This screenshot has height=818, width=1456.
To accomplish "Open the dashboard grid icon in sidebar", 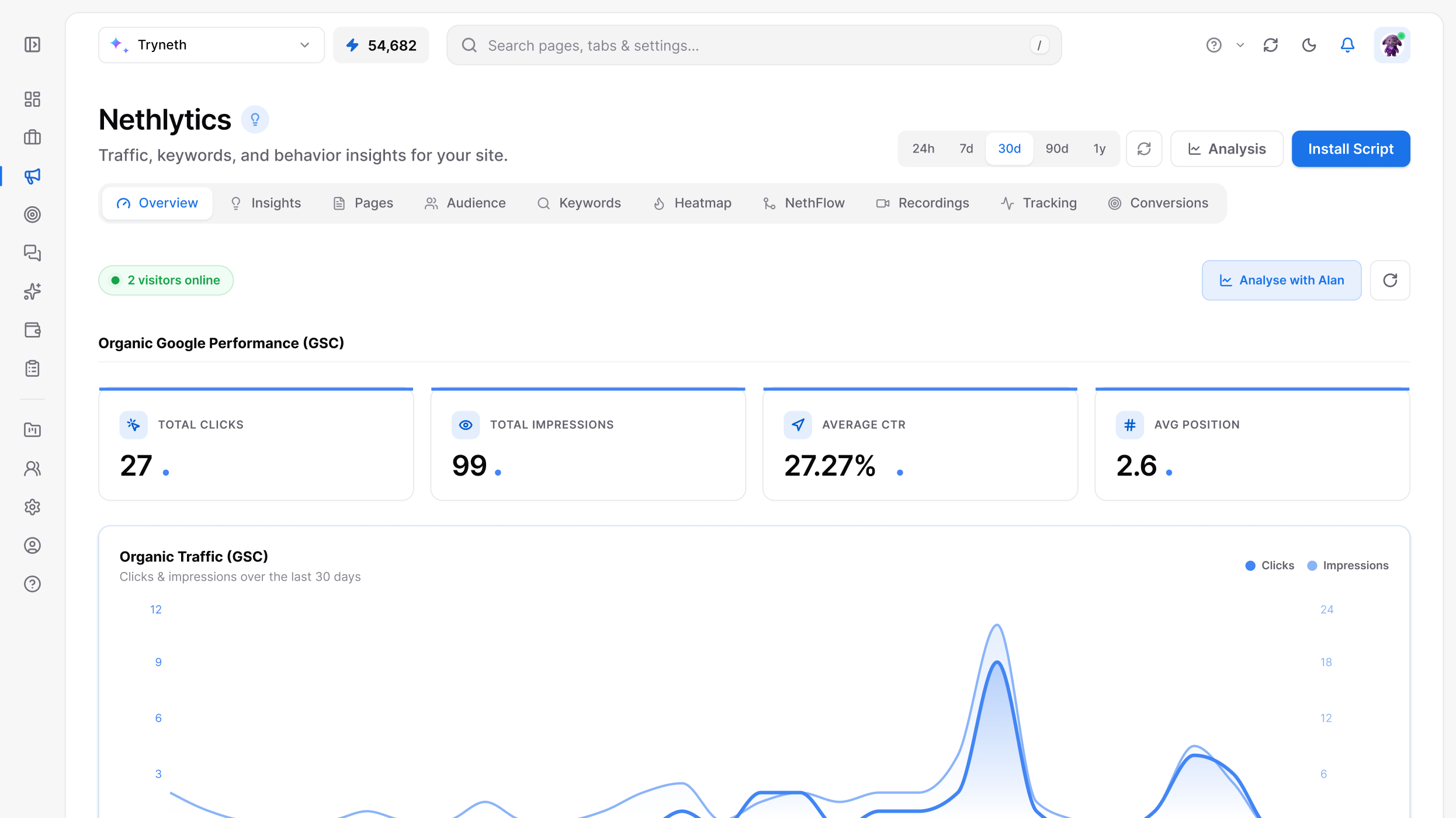I will coord(33,99).
